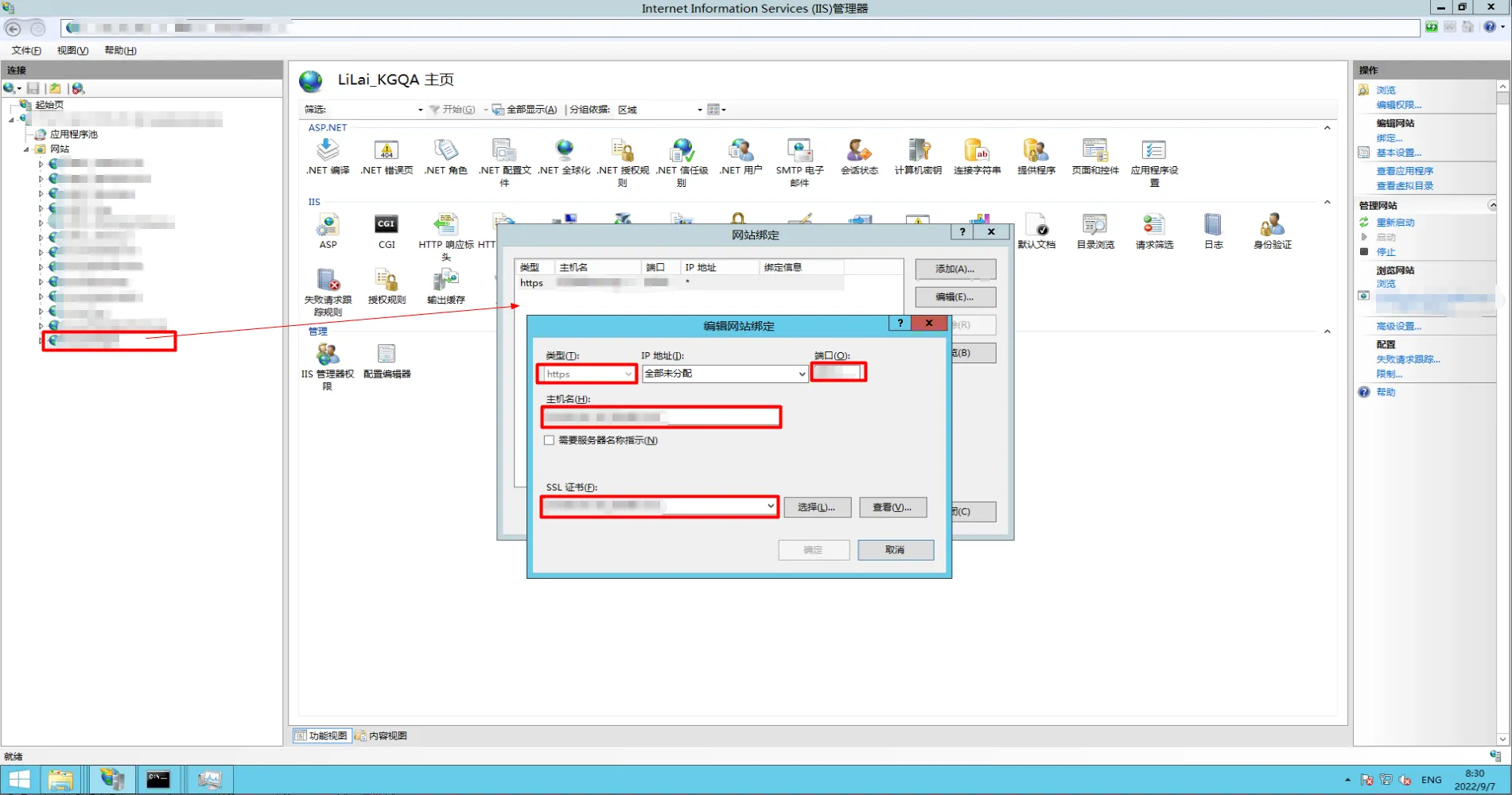Click the Windows Start button

(19, 780)
